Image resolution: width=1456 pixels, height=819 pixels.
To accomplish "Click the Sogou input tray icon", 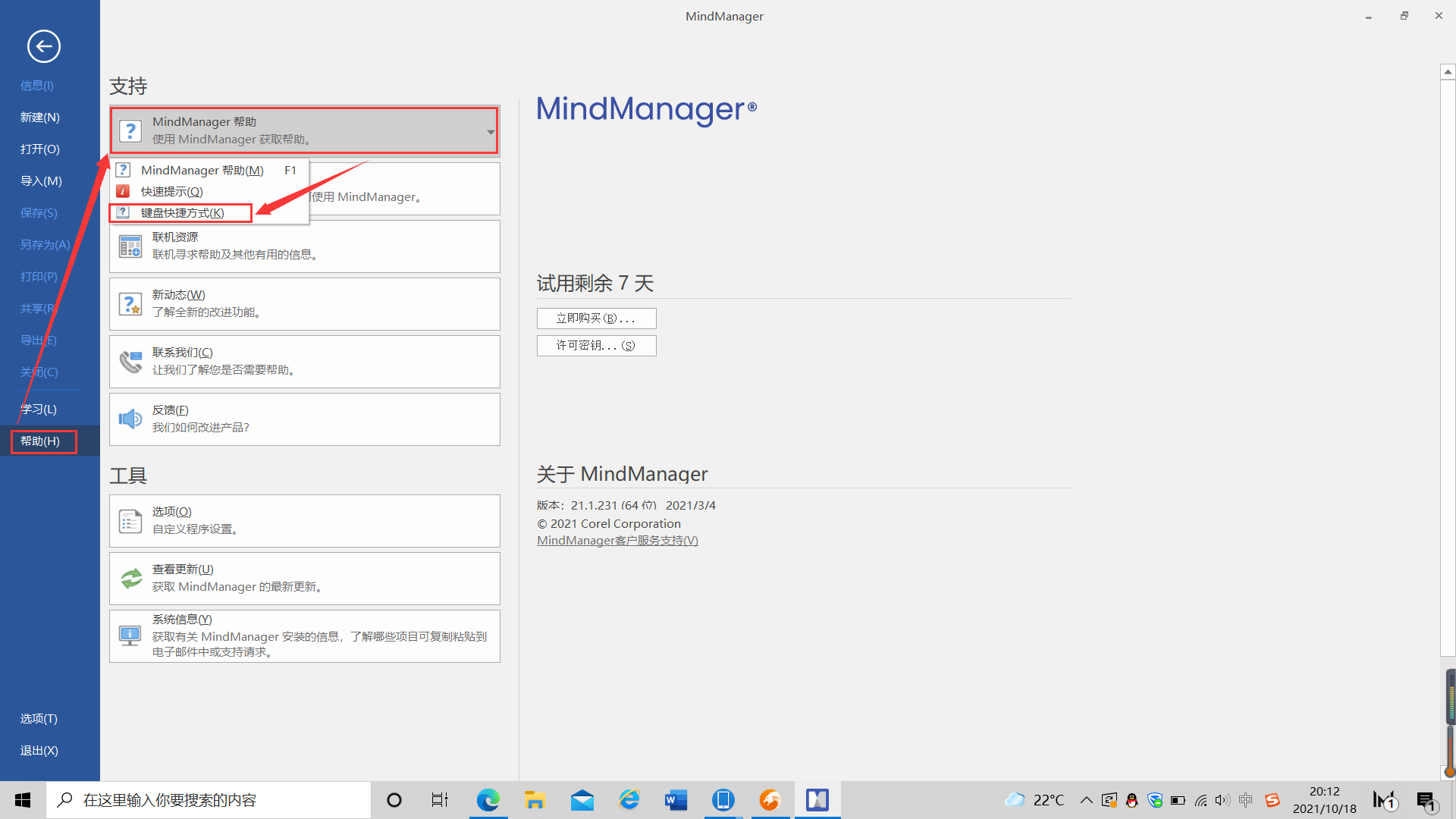I will [x=1272, y=800].
